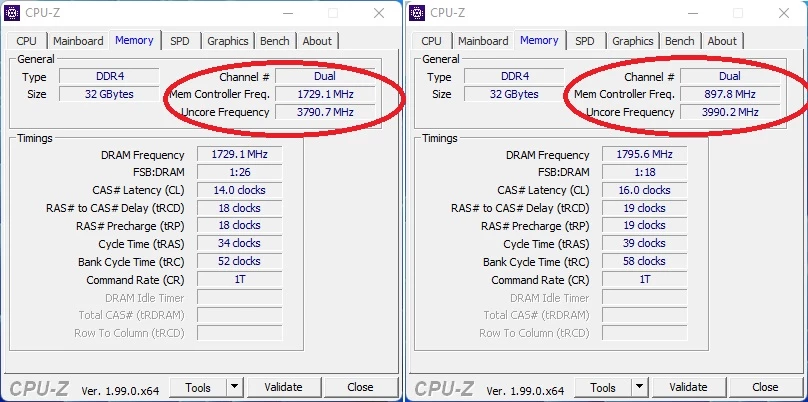Expand the Tools dropdown arrow in right window

coord(639,388)
